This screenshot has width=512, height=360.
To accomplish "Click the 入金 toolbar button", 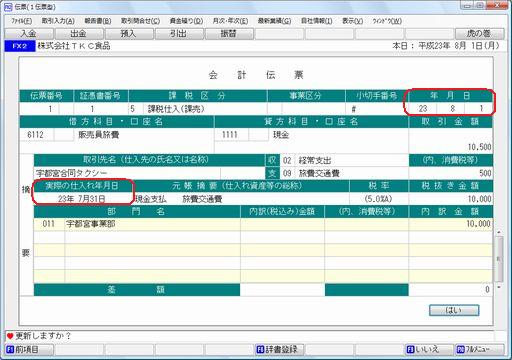I will click(x=29, y=34).
